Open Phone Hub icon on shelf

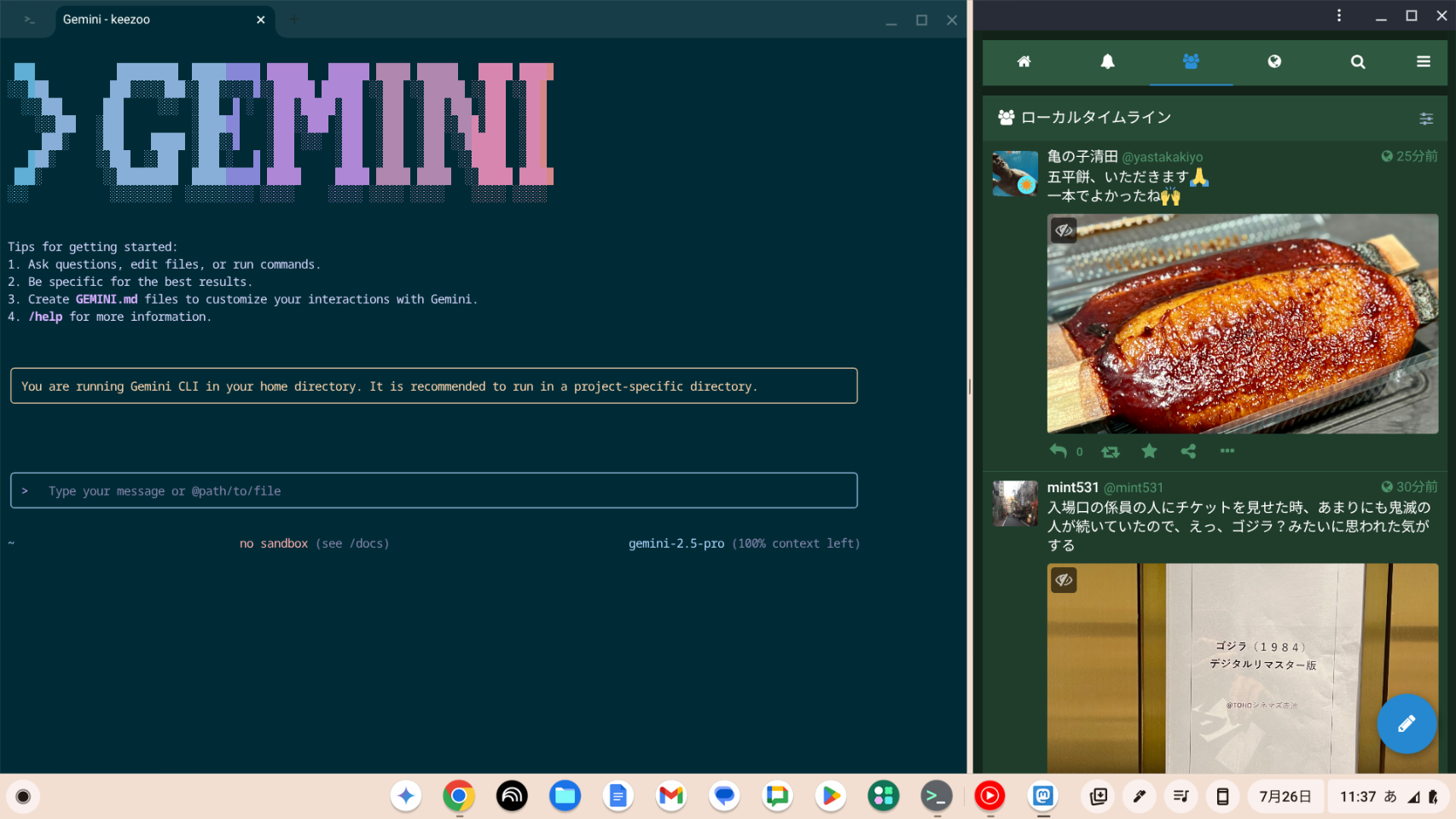[1222, 796]
